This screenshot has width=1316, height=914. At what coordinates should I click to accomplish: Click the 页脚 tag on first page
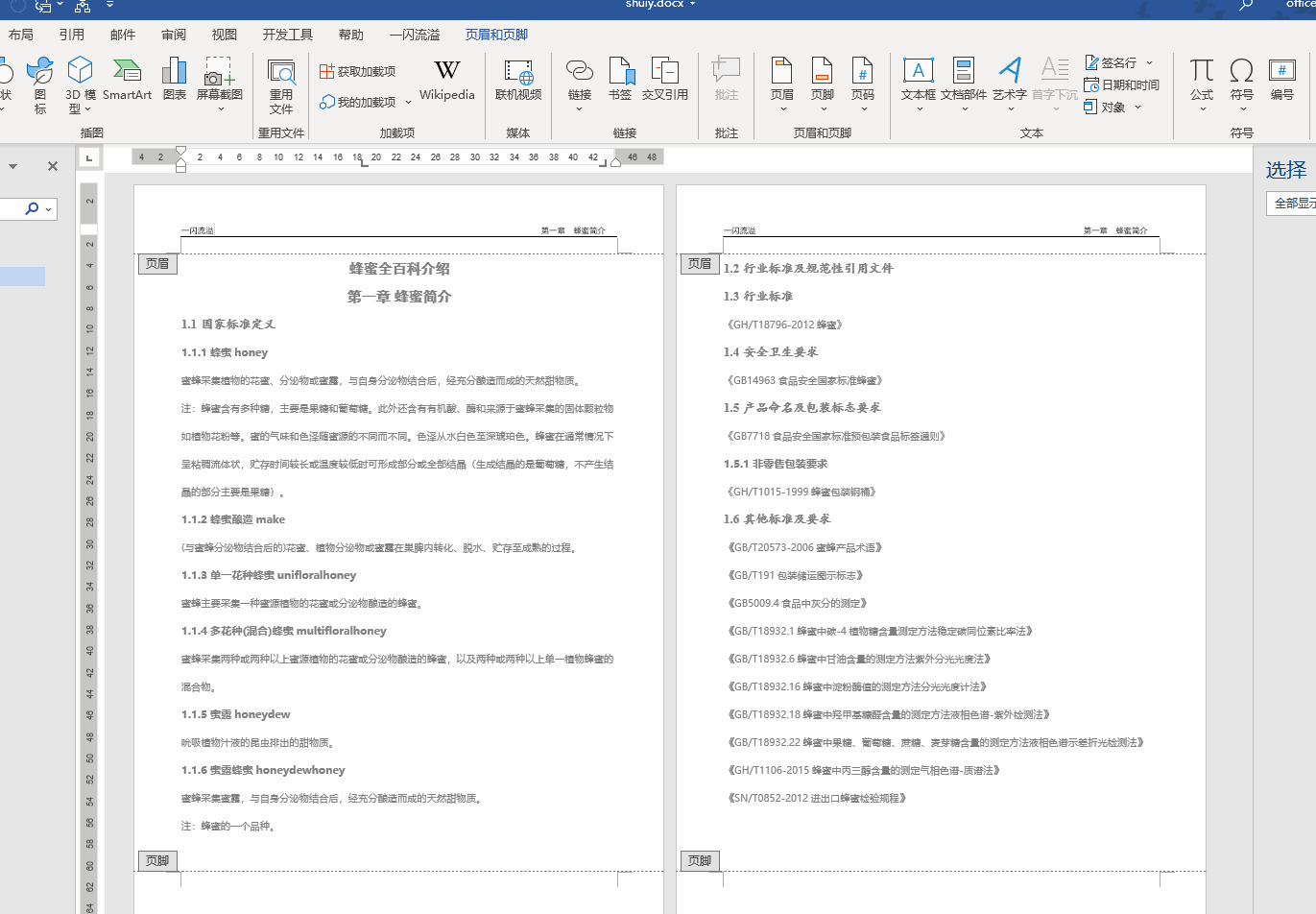(x=157, y=861)
